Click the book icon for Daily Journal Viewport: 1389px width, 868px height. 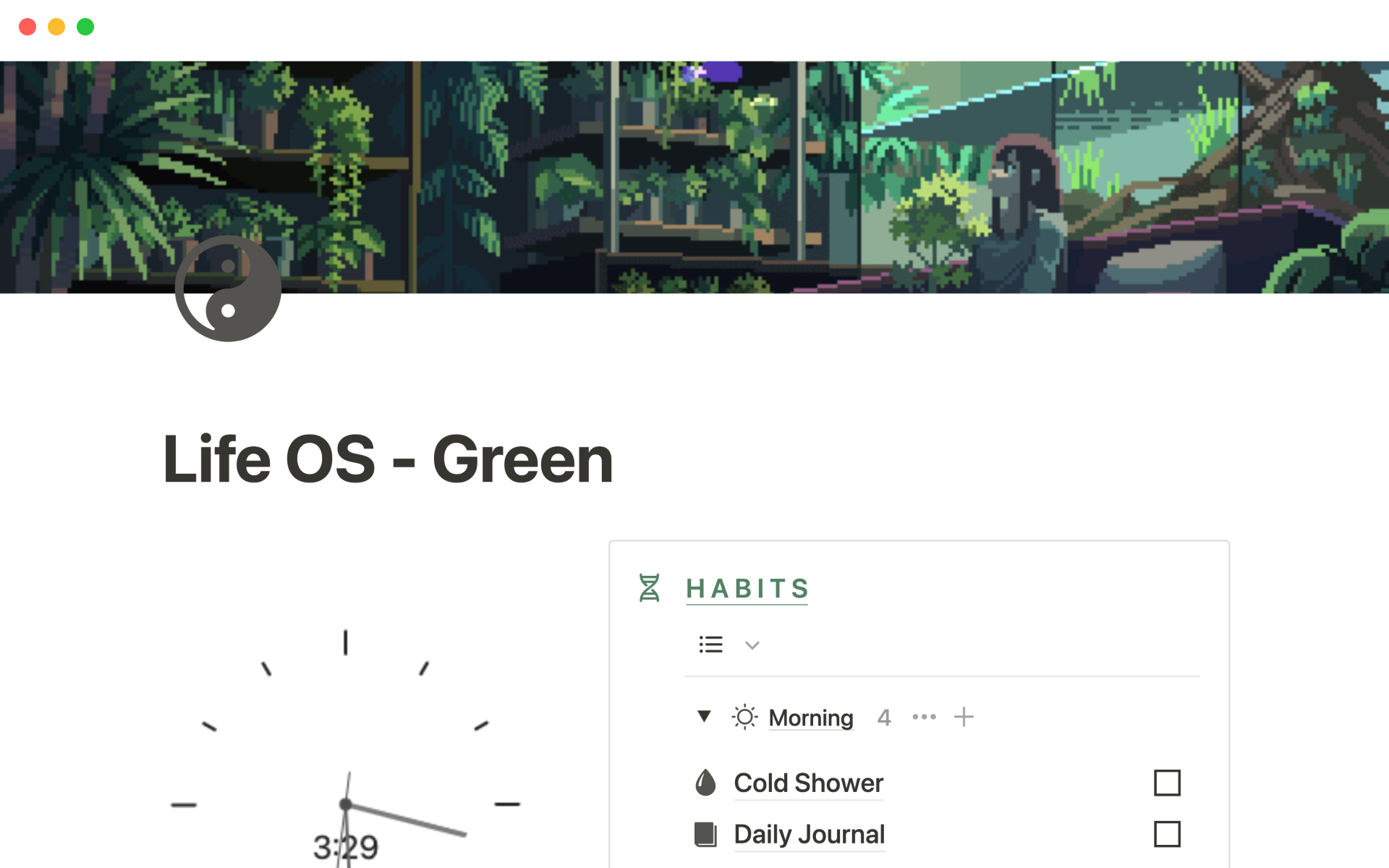[705, 834]
